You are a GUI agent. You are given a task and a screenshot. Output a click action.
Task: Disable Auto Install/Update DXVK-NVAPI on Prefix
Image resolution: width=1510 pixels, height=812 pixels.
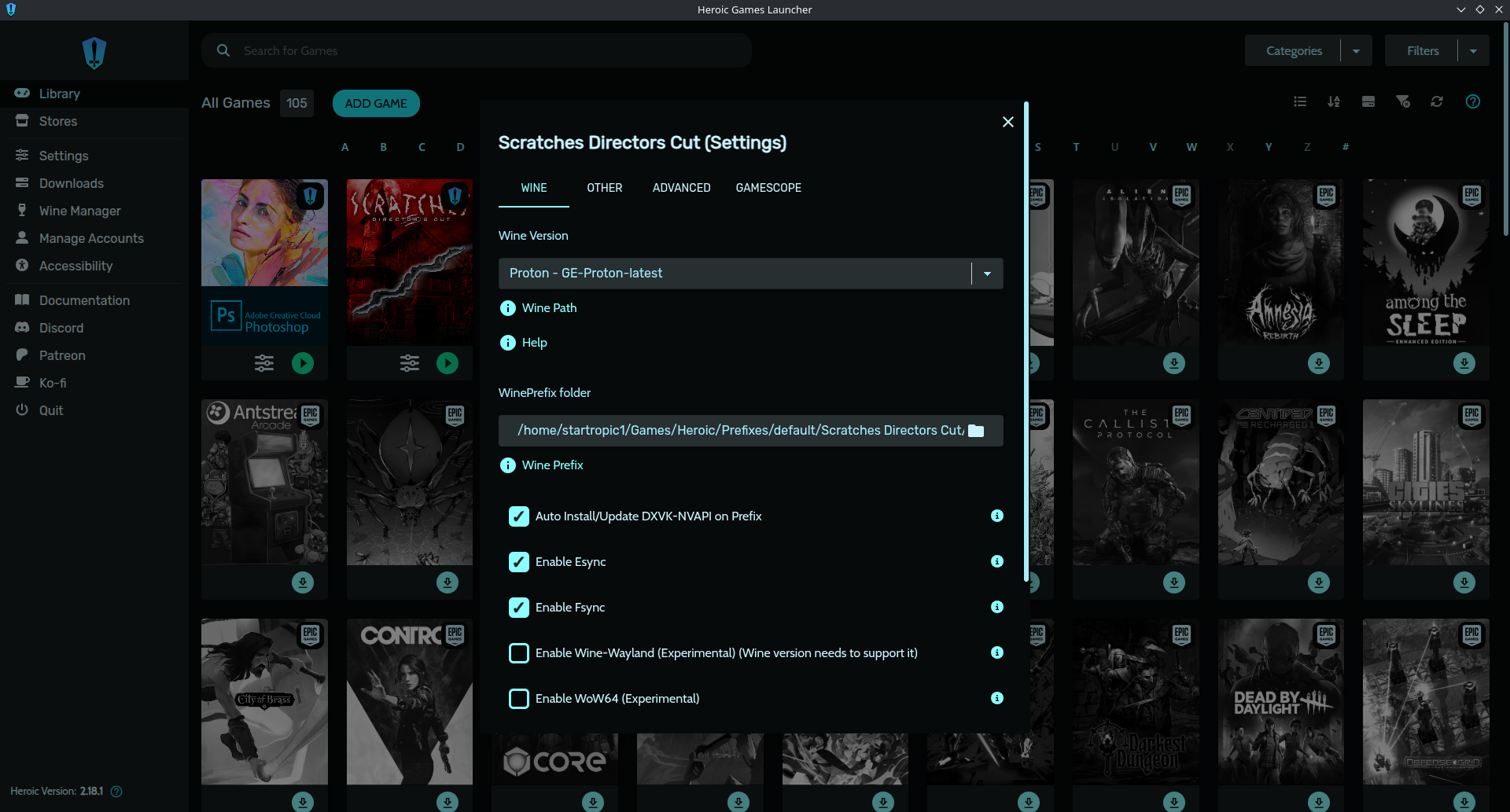point(518,516)
